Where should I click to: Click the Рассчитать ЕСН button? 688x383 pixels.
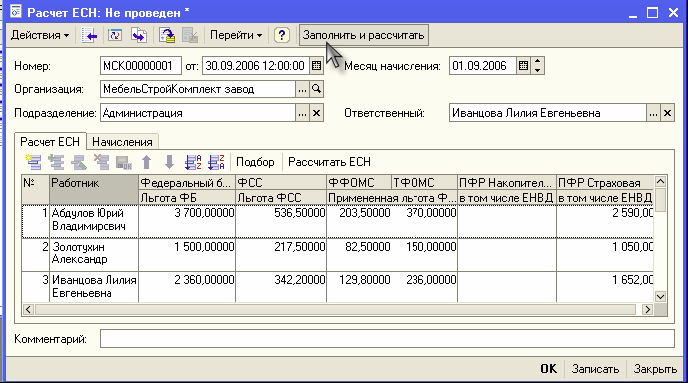pyautogui.click(x=329, y=162)
